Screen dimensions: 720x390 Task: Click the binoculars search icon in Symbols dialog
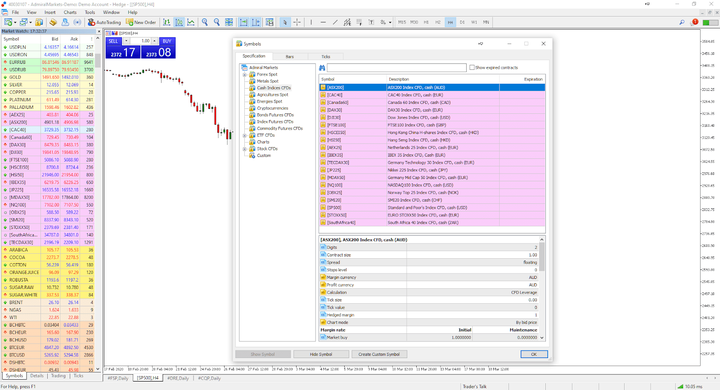(x=322, y=68)
